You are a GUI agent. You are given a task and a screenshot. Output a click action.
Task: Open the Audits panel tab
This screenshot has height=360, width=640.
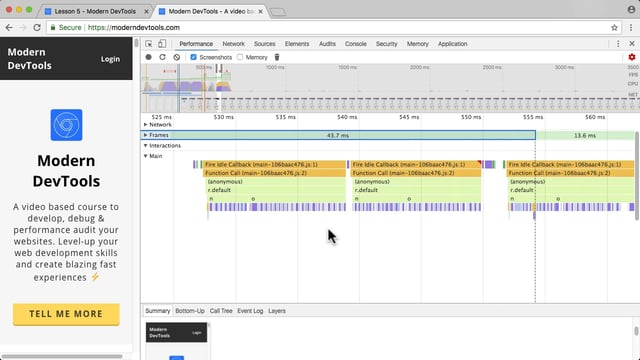(x=327, y=44)
